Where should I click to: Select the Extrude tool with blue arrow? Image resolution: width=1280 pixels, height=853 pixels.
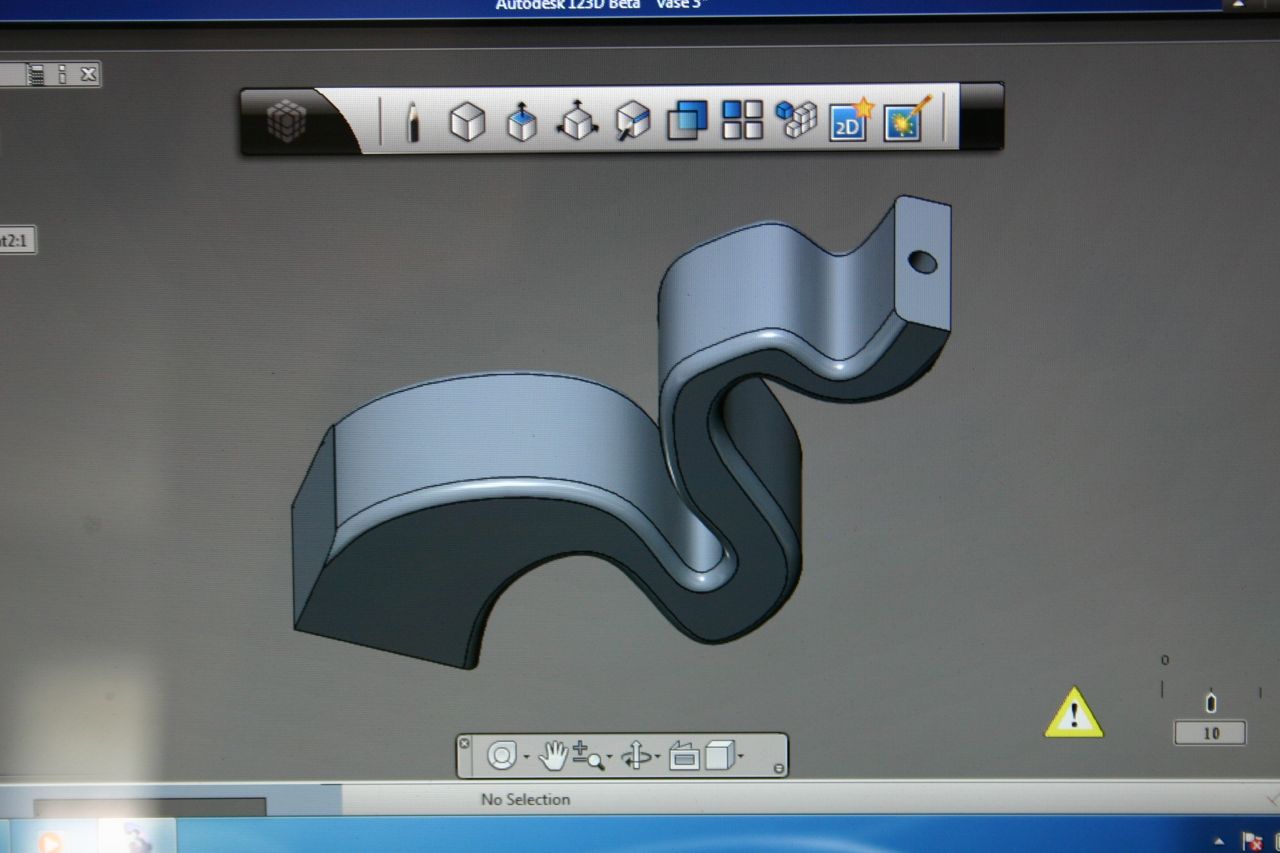click(522, 122)
